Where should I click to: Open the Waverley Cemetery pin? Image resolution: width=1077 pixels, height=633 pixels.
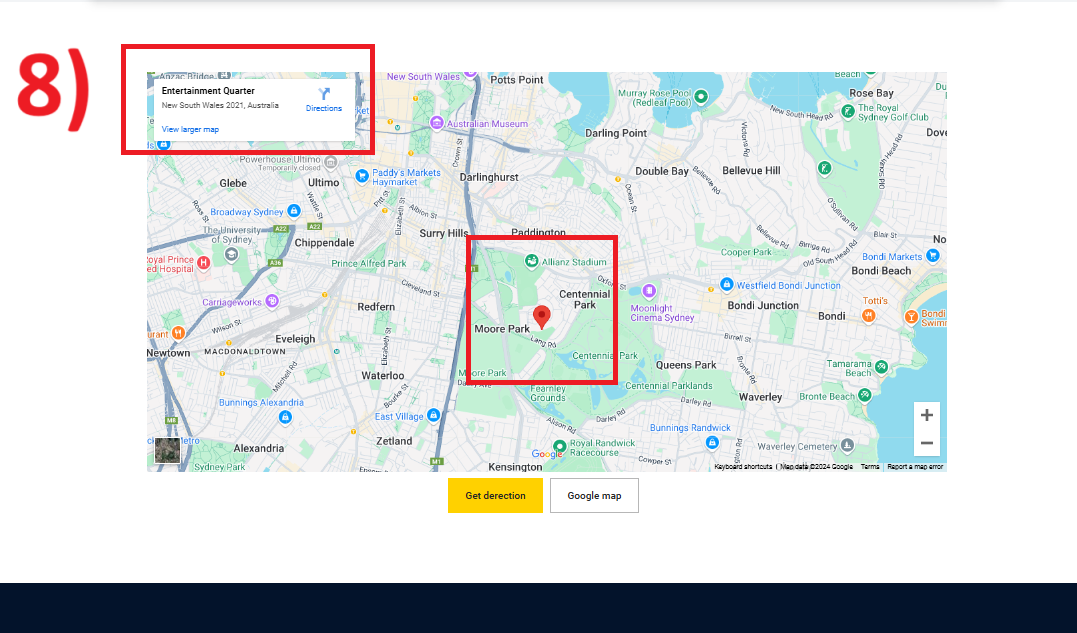point(848,446)
